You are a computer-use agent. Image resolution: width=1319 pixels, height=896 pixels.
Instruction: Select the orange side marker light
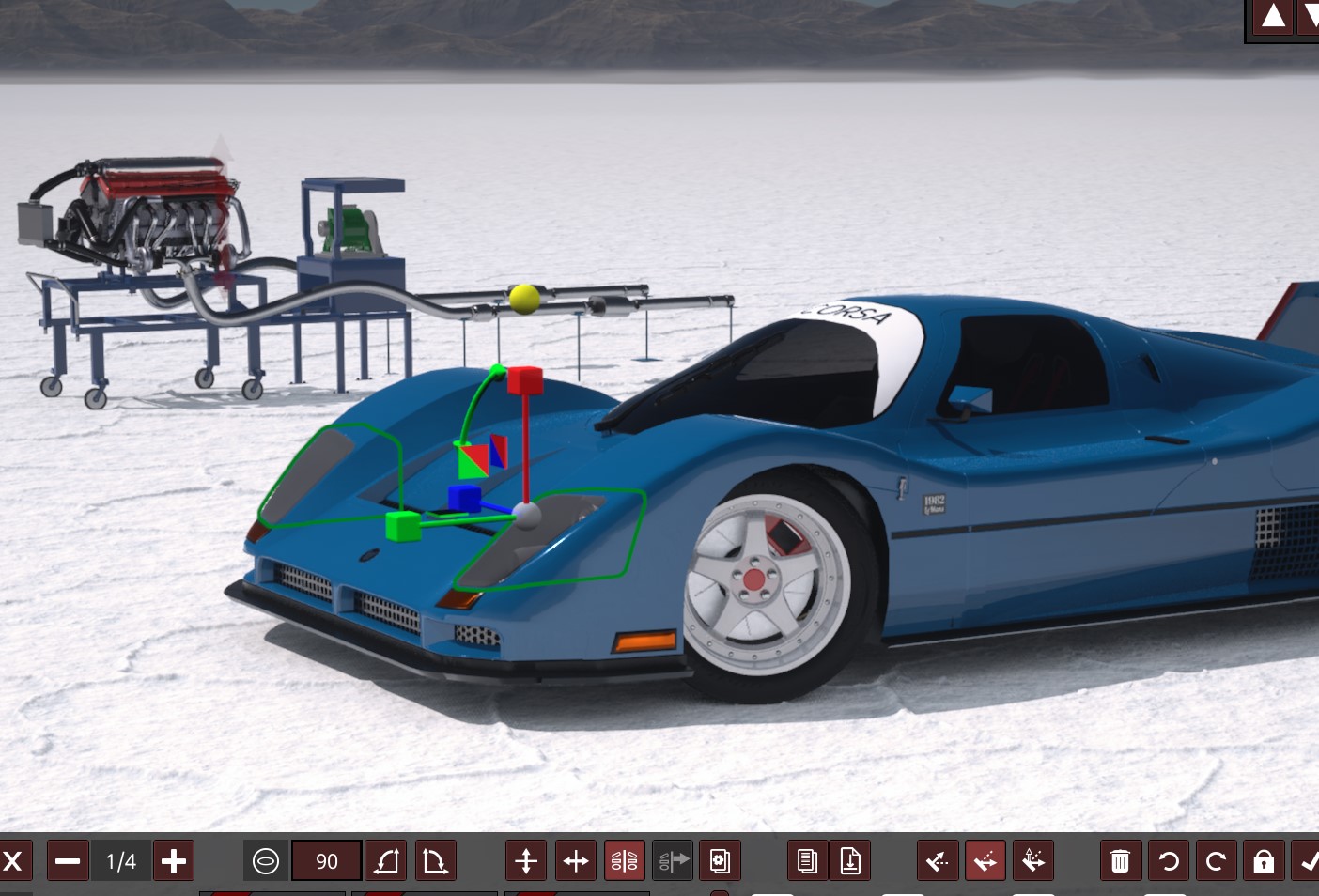point(644,641)
